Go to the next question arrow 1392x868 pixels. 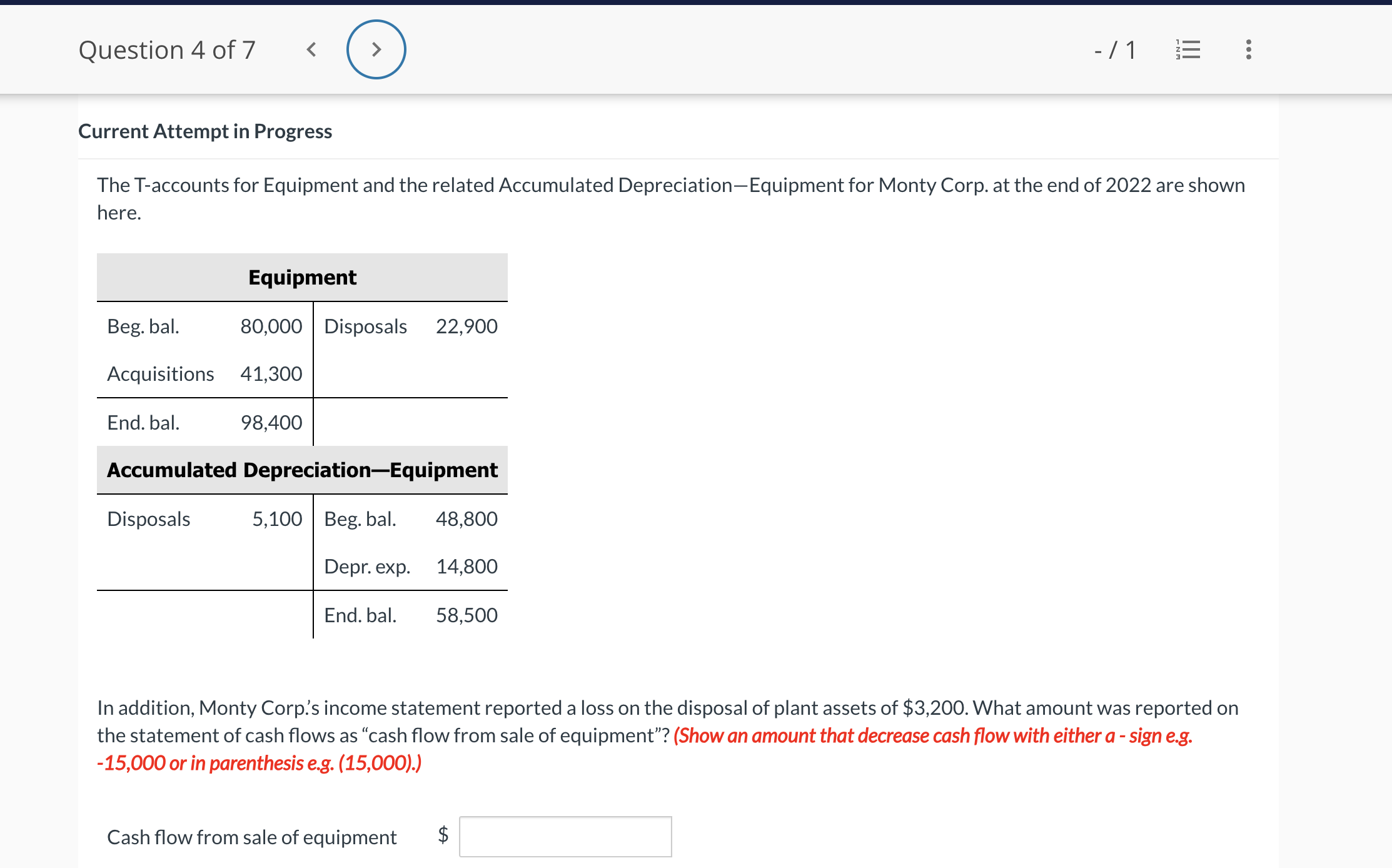[376, 49]
